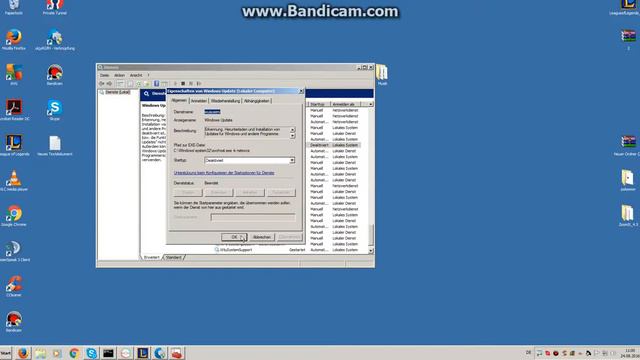Open CCleaner desktop shortcut
Screen dimensions: 640x360
(x=14, y=286)
